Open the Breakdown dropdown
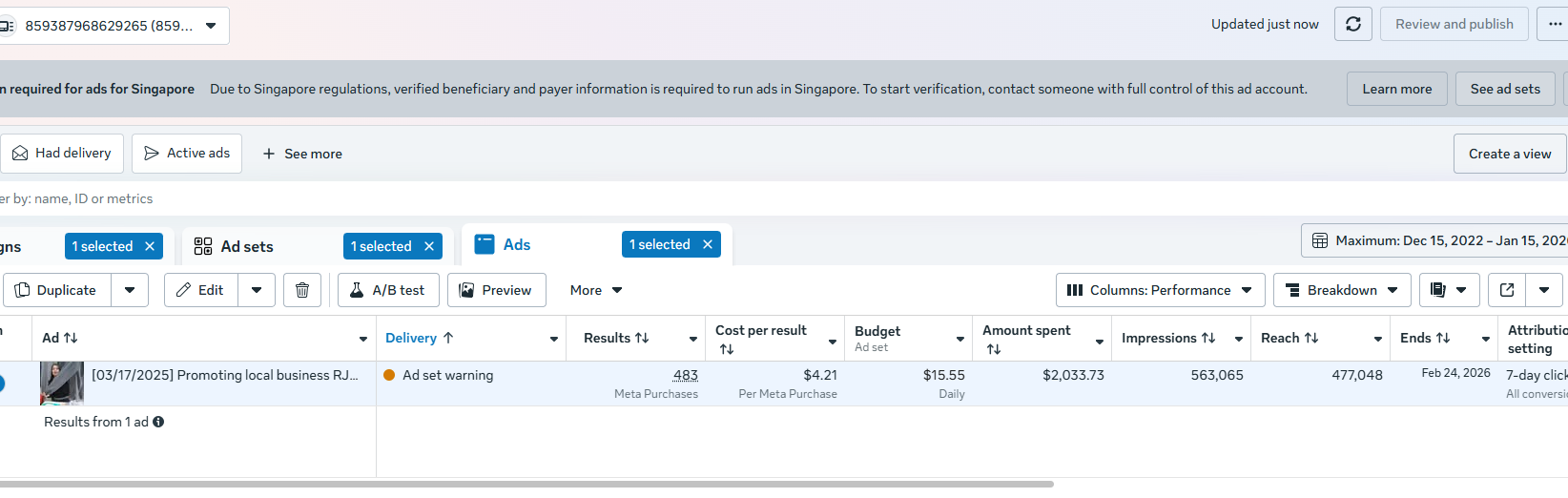1568x498 pixels. click(1341, 290)
